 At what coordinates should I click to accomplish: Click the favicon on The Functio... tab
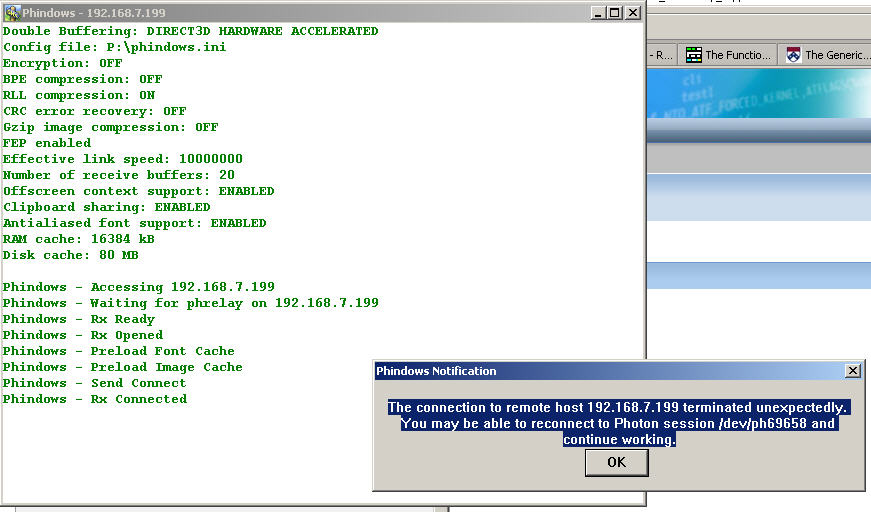coord(694,55)
